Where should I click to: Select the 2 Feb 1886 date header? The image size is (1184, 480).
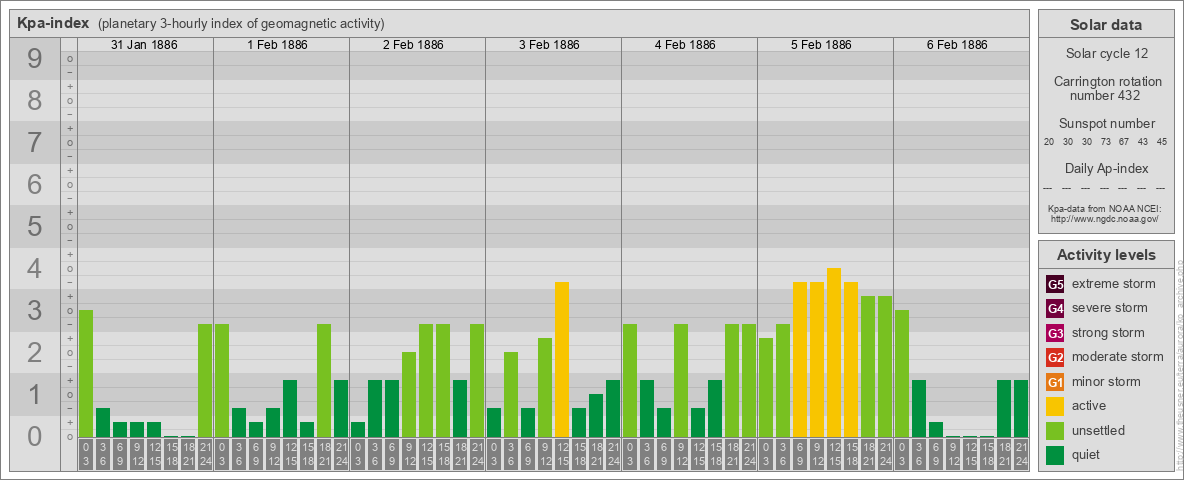pos(413,45)
